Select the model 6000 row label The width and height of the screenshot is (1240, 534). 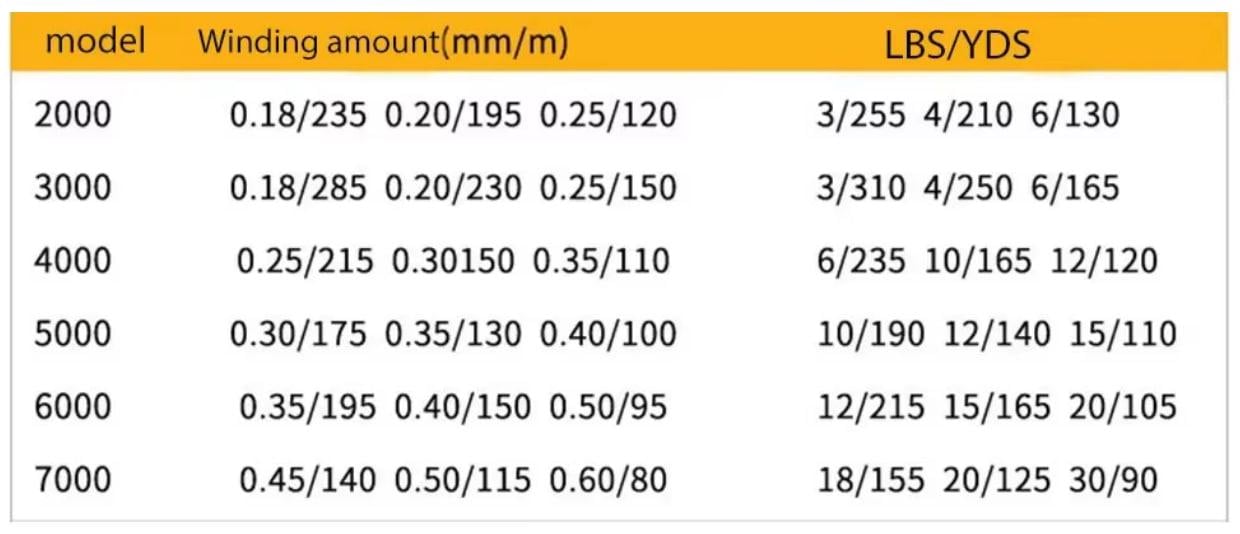coord(73,407)
